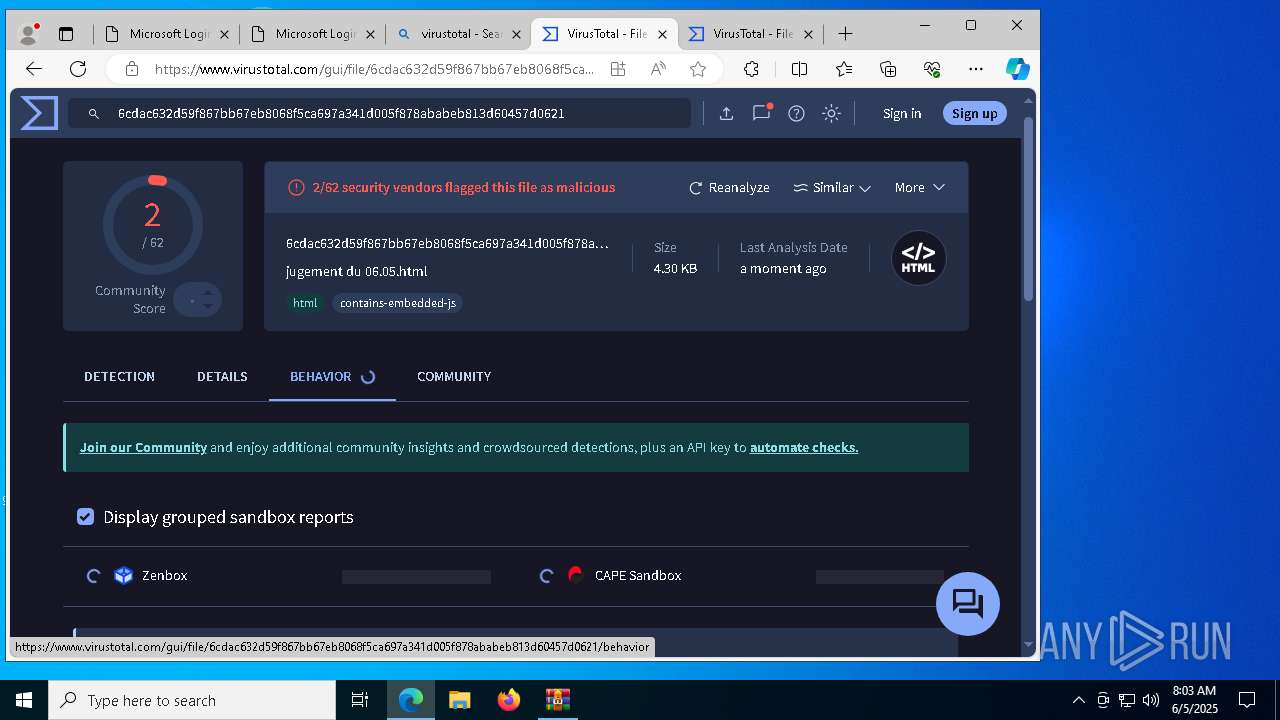Open Copilot sidebar icon
This screenshot has height=720, width=1280.
pyautogui.click(x=1018, y=69)
